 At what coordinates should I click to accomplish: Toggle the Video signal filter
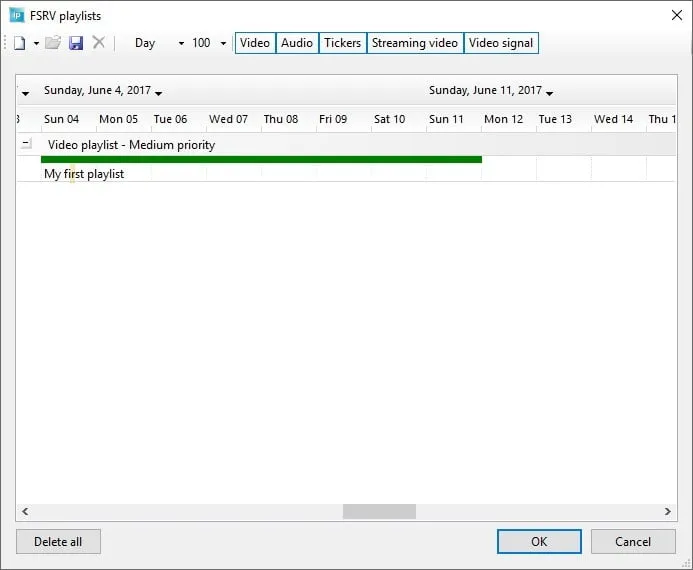(501, 43)
